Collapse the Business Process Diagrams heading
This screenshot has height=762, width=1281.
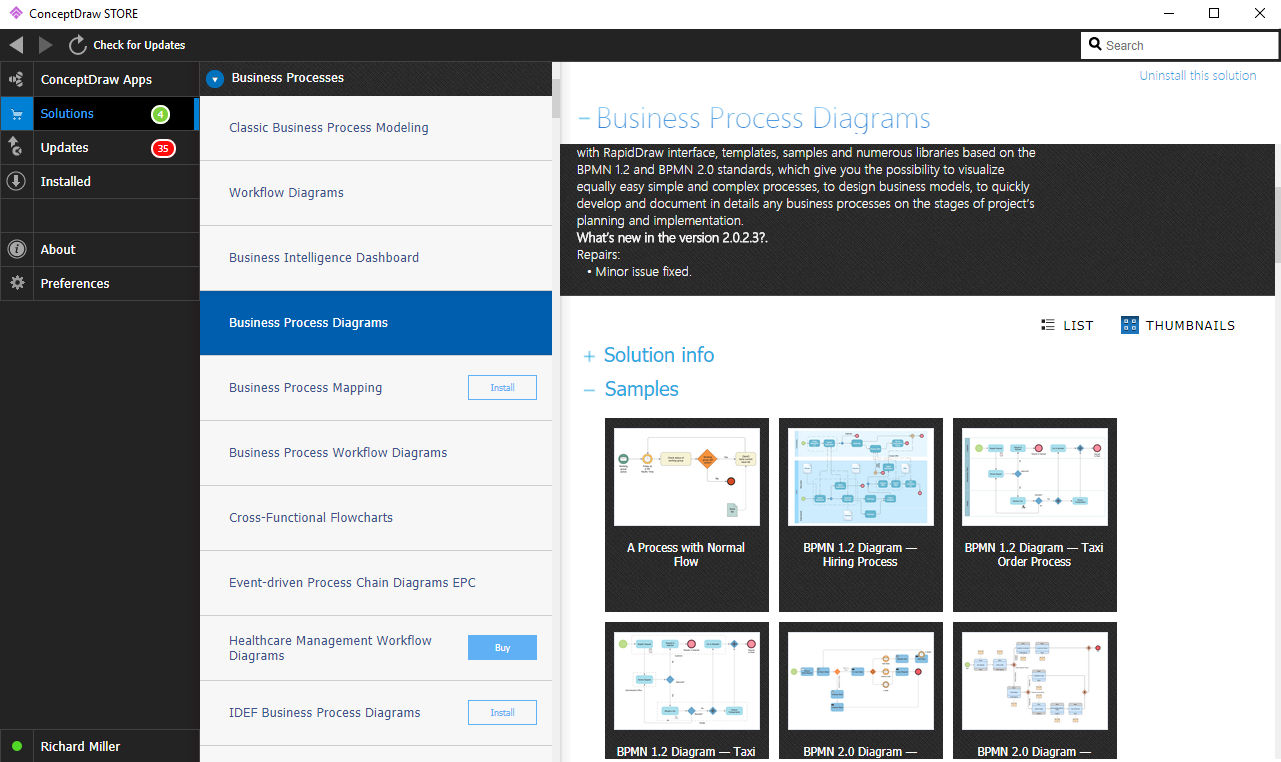point(584,119)
